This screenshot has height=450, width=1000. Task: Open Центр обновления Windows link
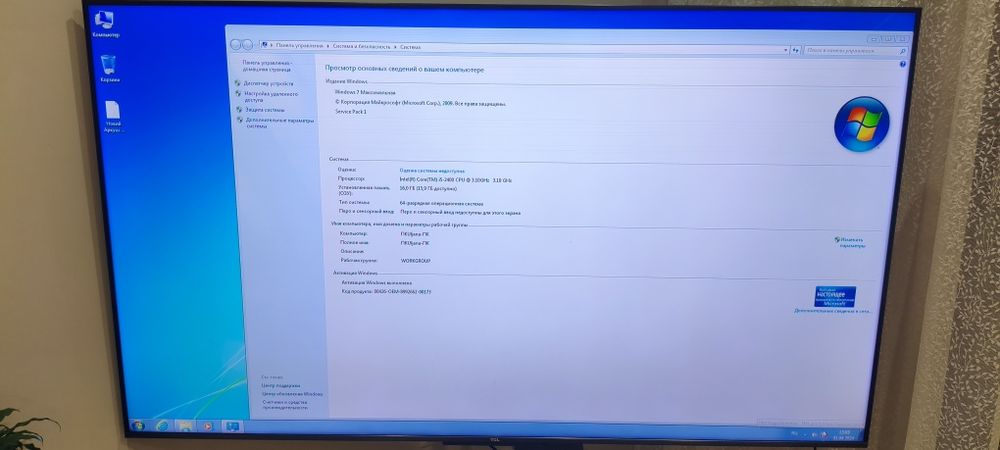pos(292,394)
